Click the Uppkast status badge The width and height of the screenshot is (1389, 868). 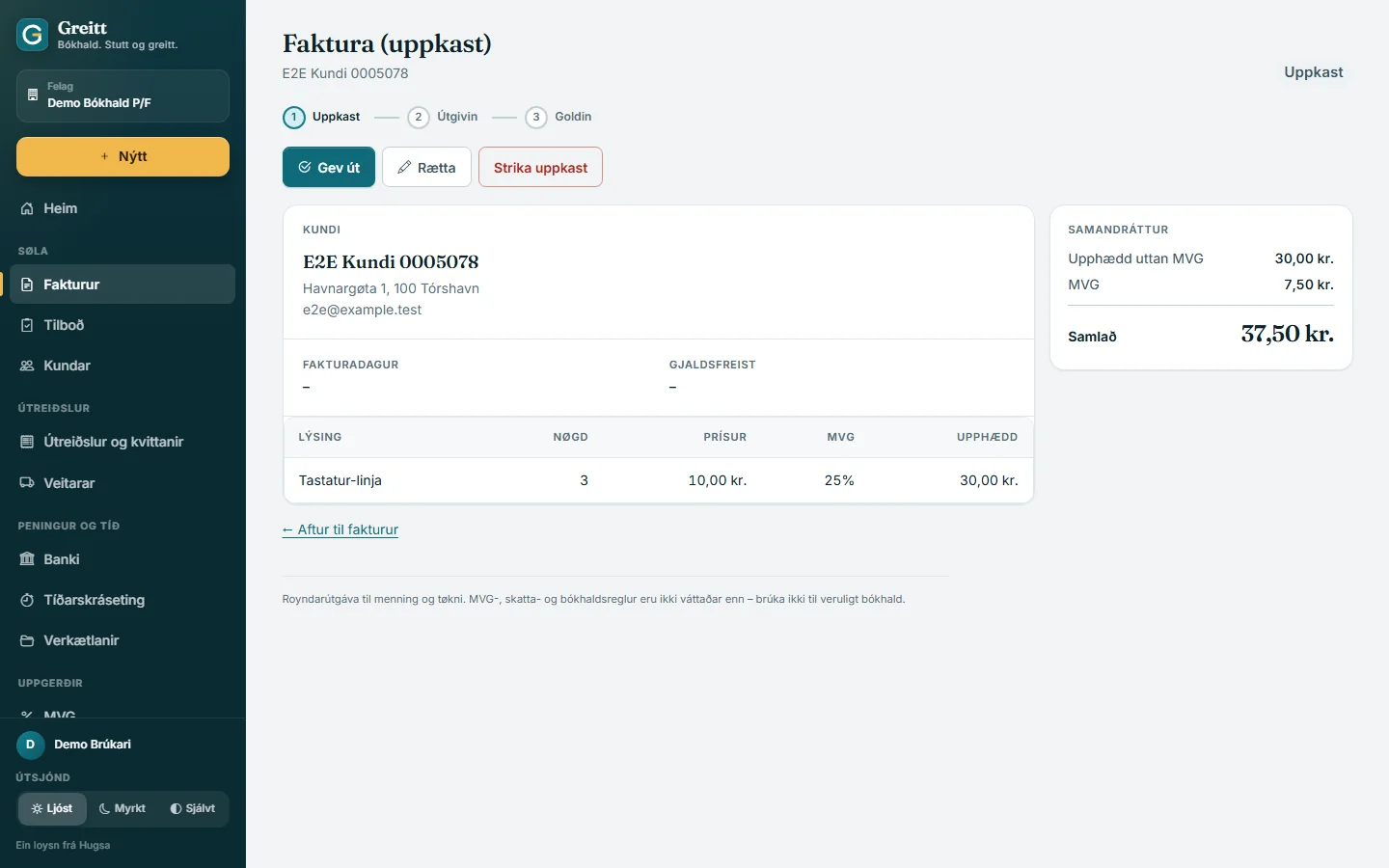(1314, 72)
